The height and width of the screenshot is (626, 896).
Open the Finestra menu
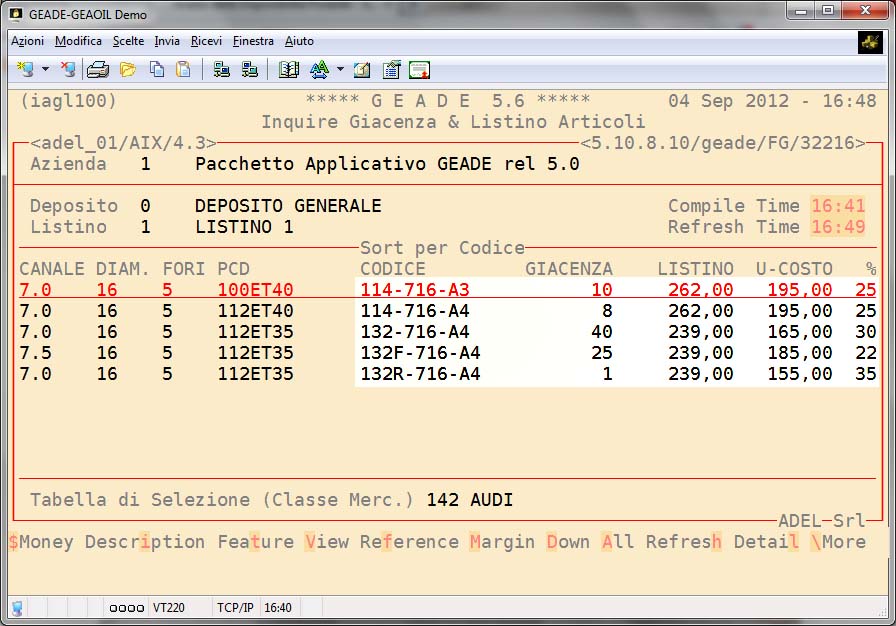(253, 41)
